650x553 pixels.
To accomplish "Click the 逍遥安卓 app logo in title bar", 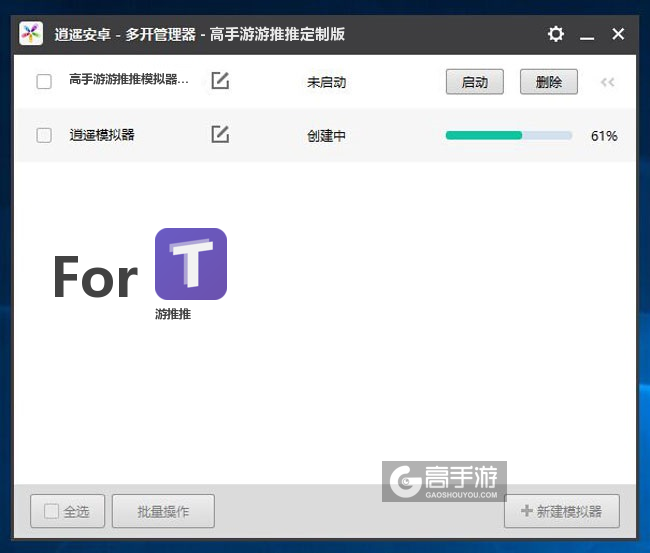I will [x=31, y=34].
